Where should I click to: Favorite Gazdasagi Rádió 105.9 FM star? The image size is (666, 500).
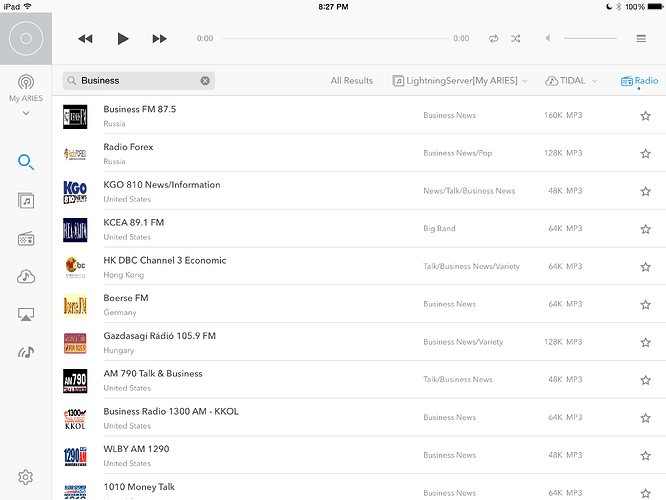[646, 342]
